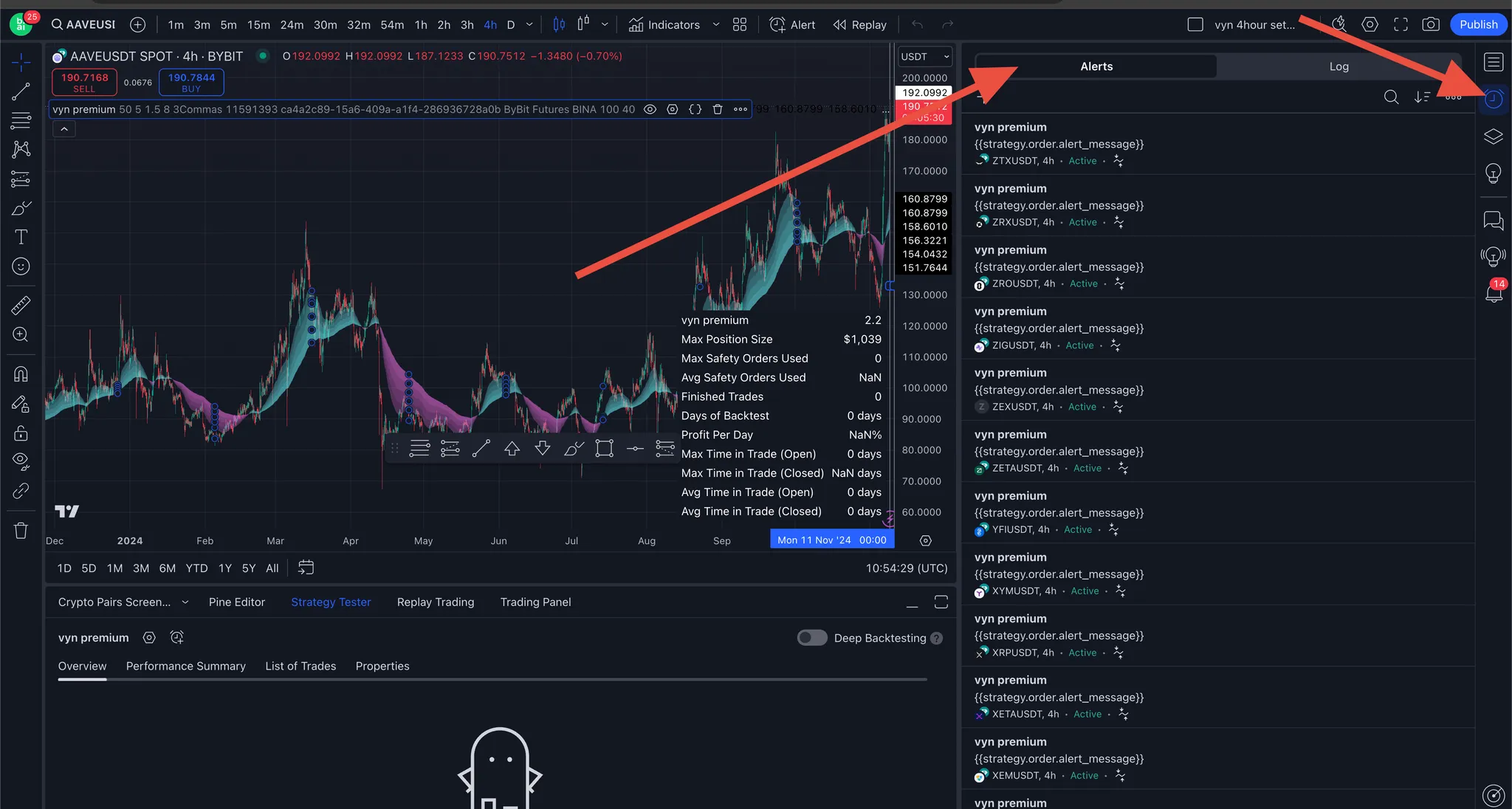Expand the Indicators dropdown arrow

coord(715,24)
